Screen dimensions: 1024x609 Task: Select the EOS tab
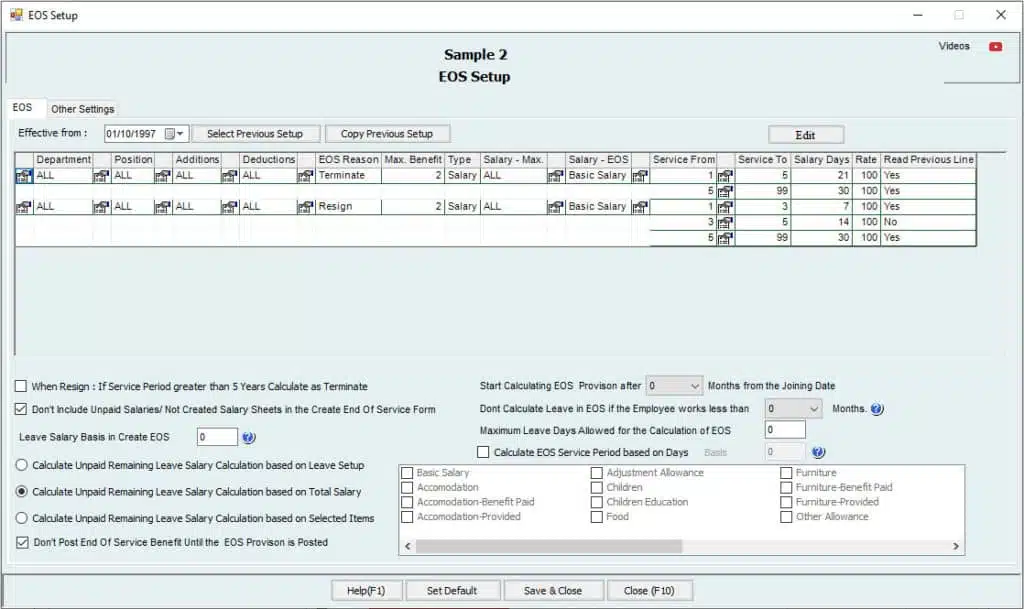pos(22,108)
